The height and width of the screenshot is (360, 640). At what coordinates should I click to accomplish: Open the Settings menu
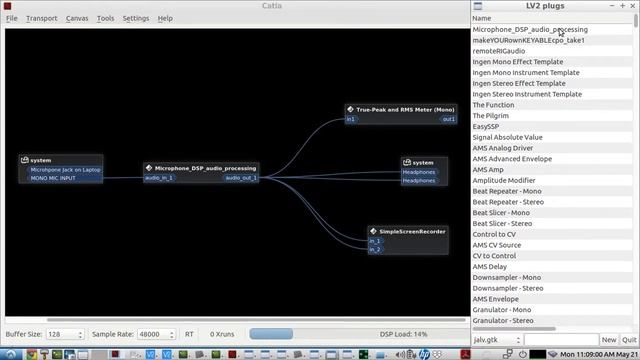[x=136, y=18]
